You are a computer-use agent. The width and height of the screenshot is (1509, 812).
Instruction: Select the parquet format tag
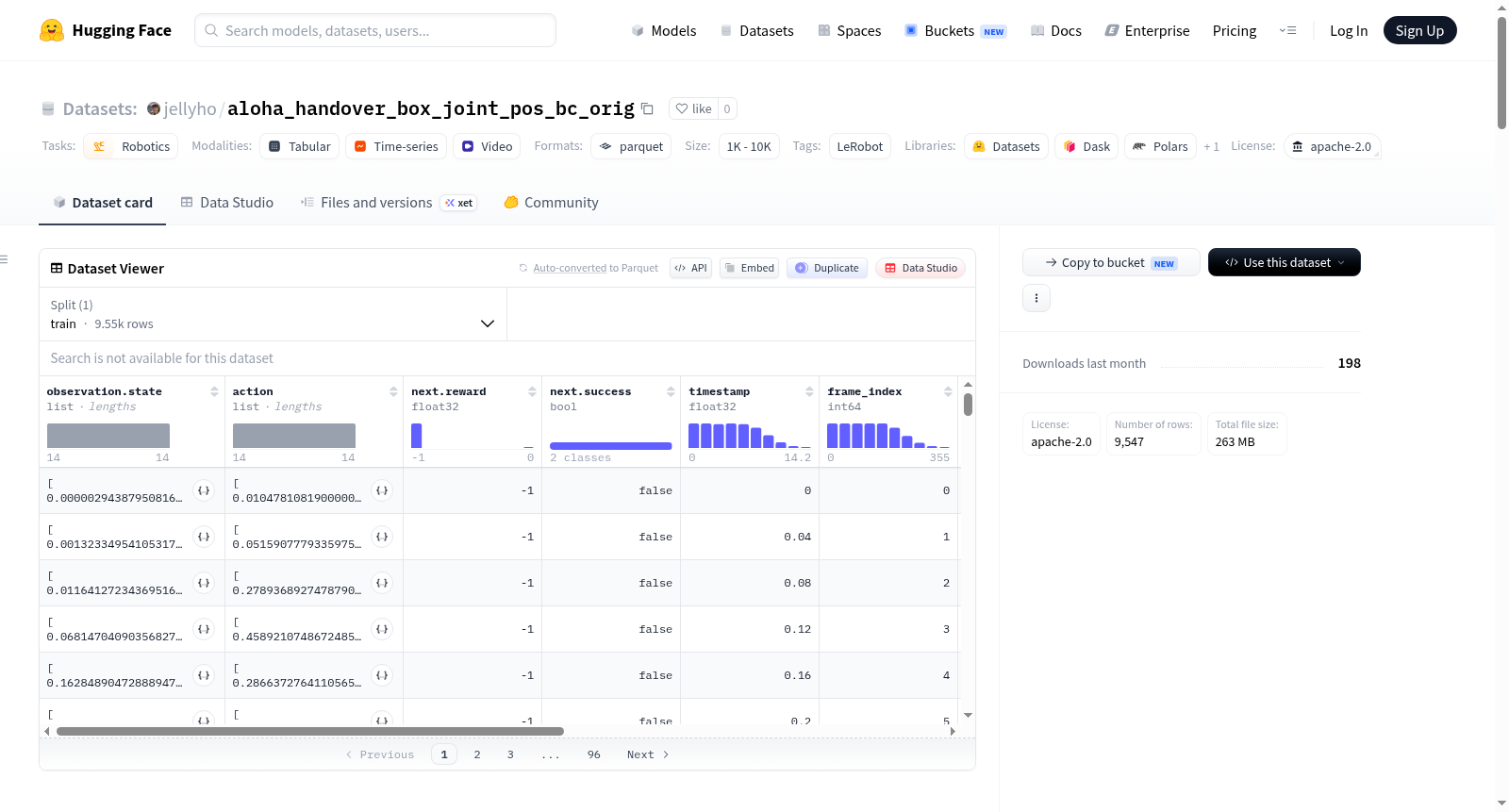coord(631,146)
